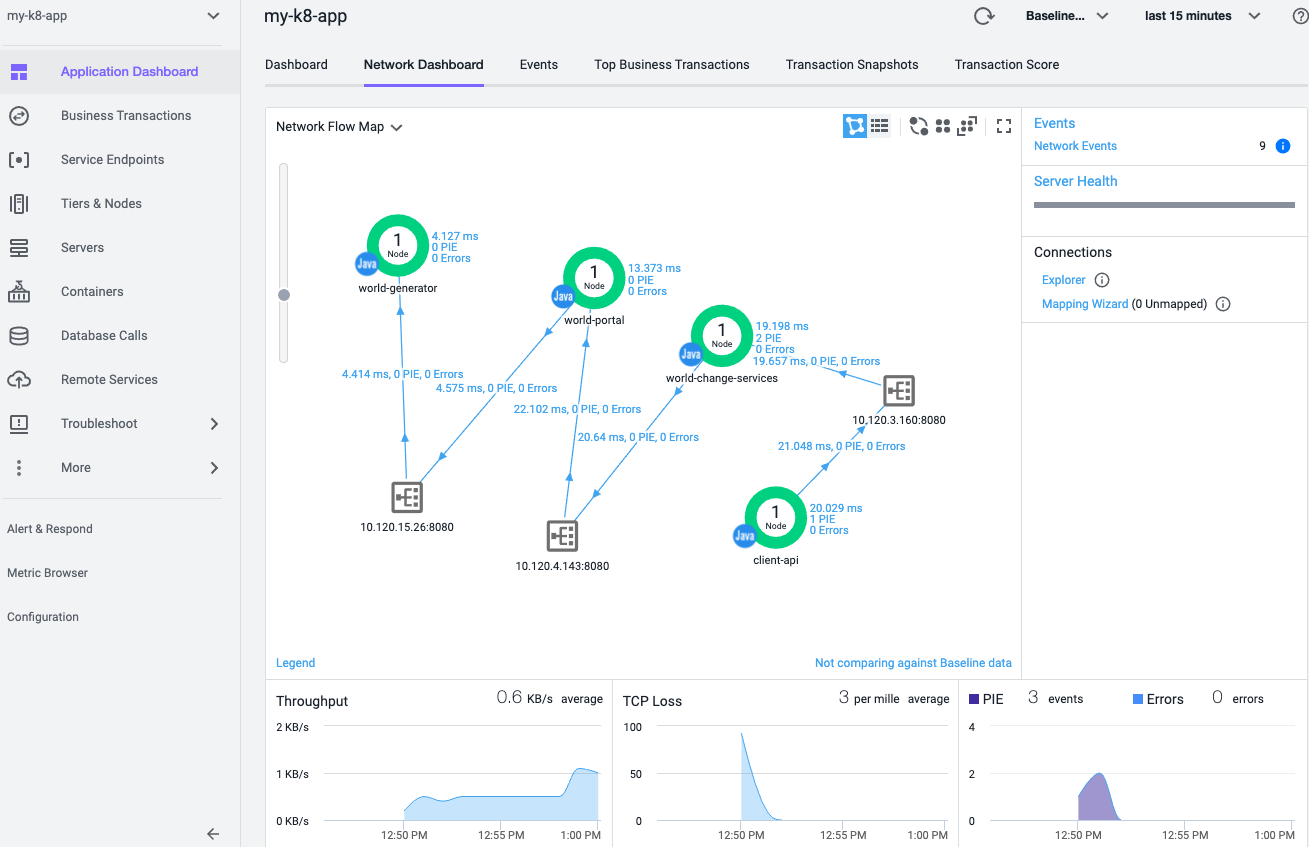Click the refresh icon in header

click(x=984, y=16)
